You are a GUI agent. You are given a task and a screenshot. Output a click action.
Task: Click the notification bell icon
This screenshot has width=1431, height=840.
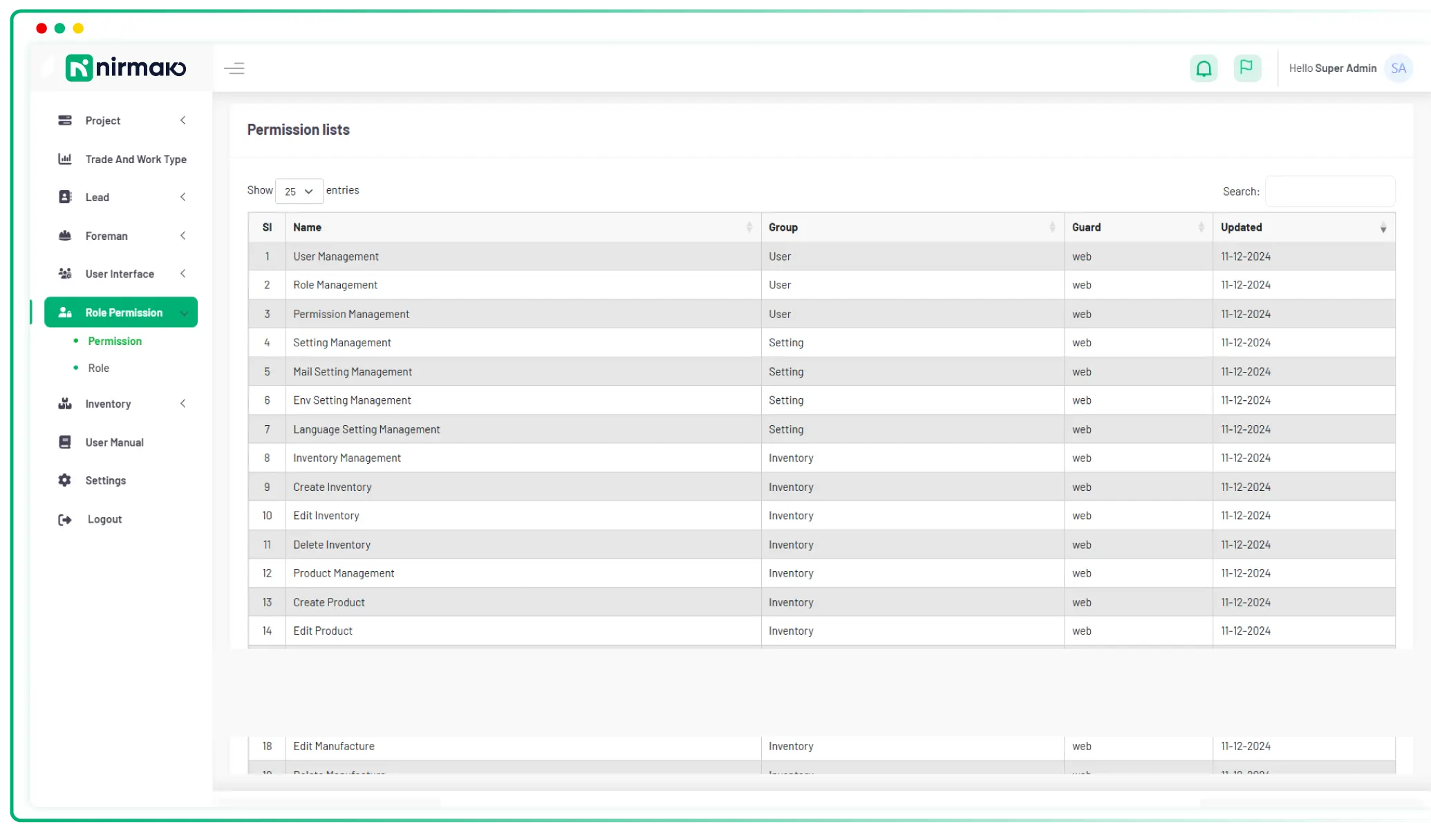1204,68
